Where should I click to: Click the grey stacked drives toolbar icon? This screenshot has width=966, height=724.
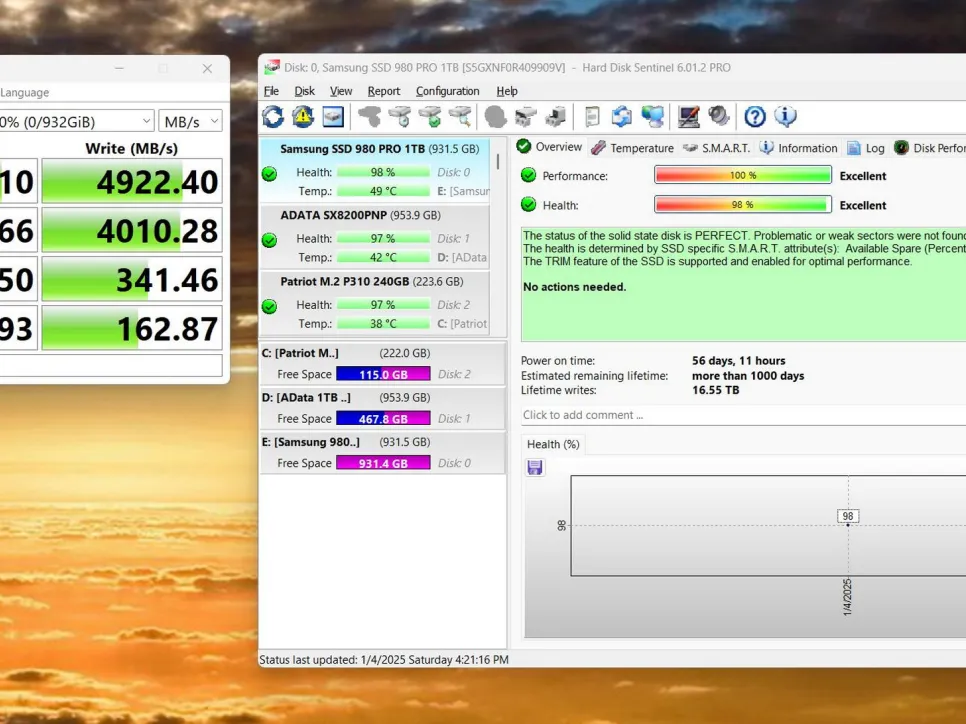pos(526,116)
